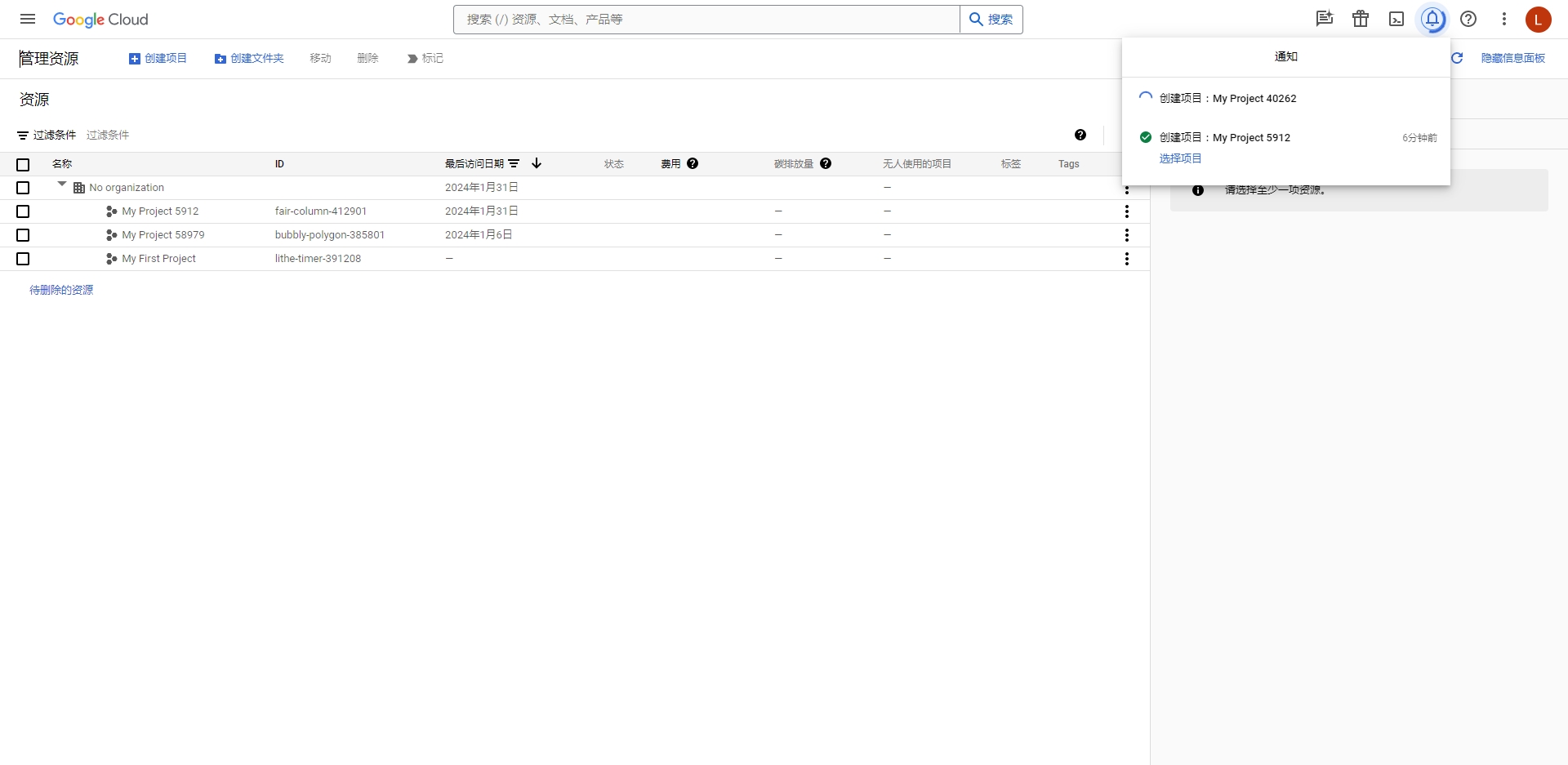The width and height of the screenshot is (1568, 765).
Task: Toggle the notifications bell icon
Action: coord(1432,19)
